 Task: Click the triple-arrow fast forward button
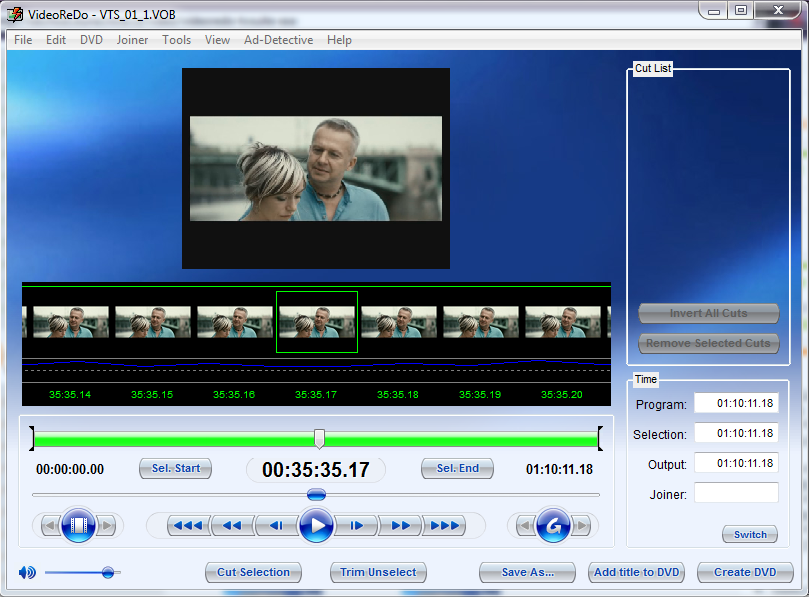coord(444,525)
